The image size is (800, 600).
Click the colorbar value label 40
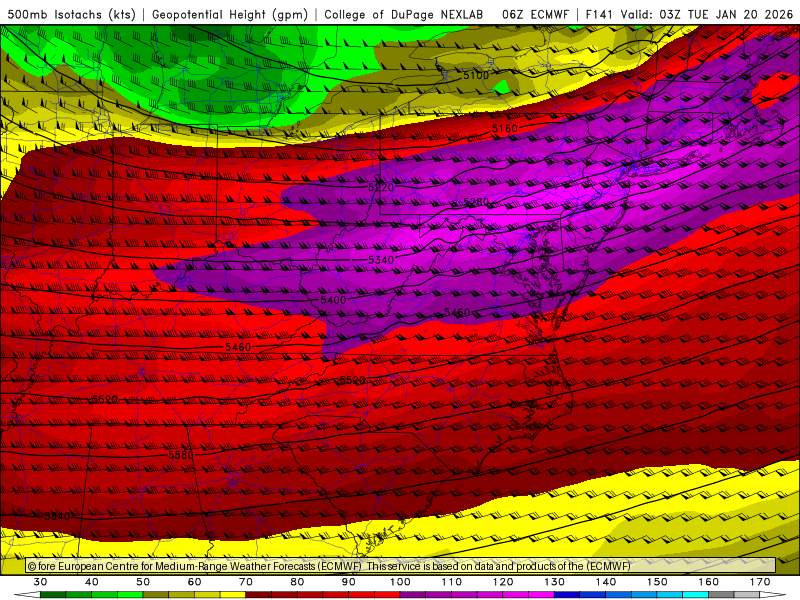click(92, 582)
